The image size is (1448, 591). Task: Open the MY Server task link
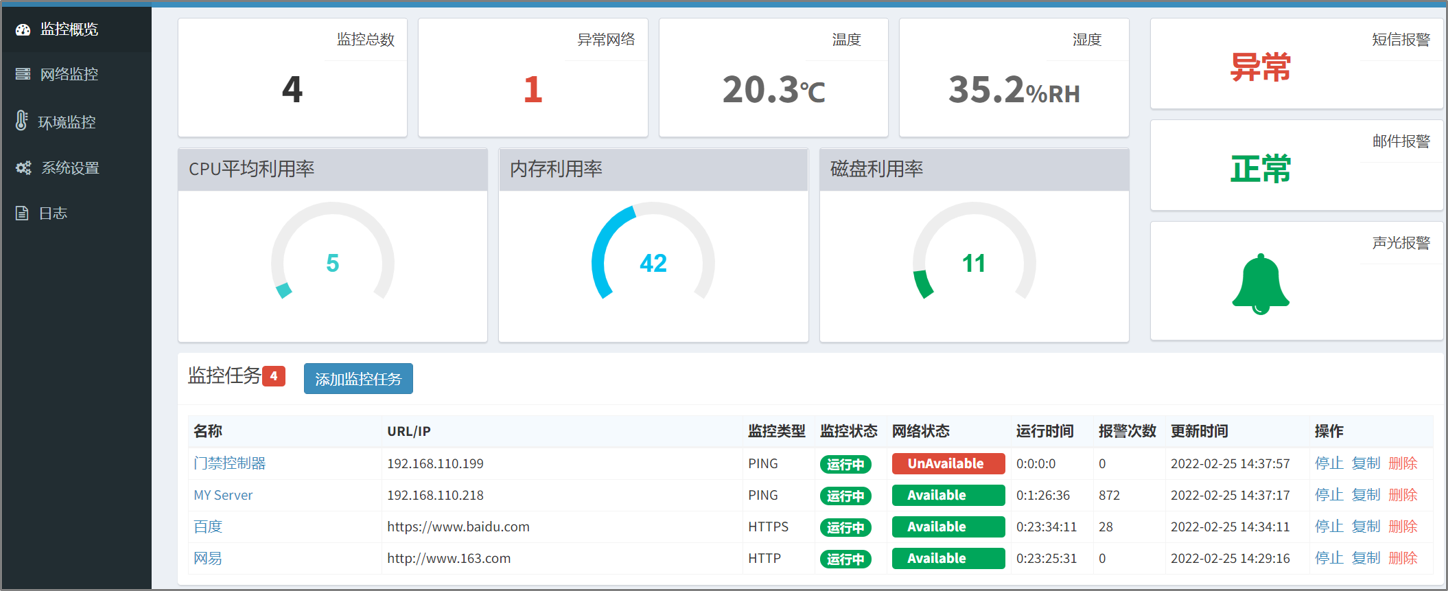point(223,495)
